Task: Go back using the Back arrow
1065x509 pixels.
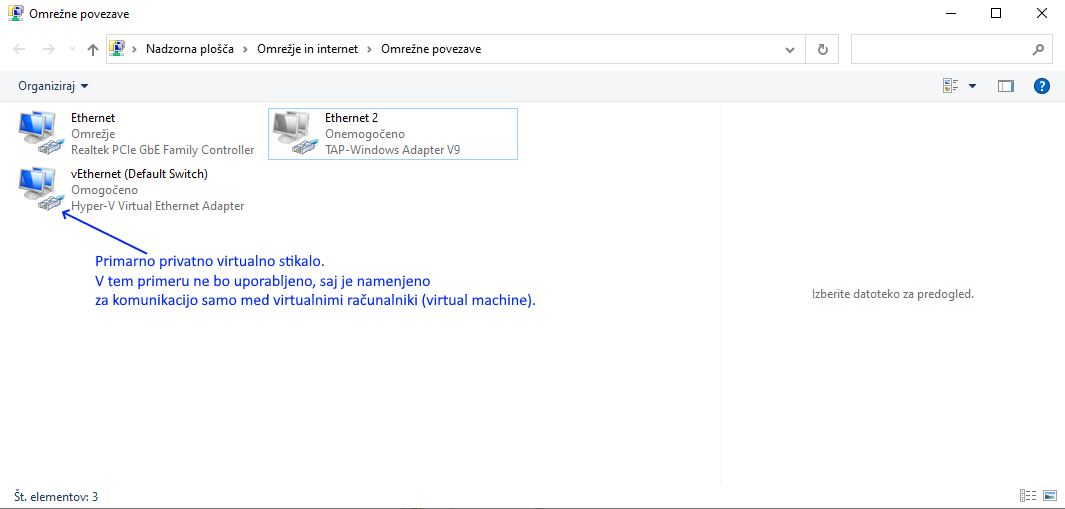Action: tap(20, 50)
